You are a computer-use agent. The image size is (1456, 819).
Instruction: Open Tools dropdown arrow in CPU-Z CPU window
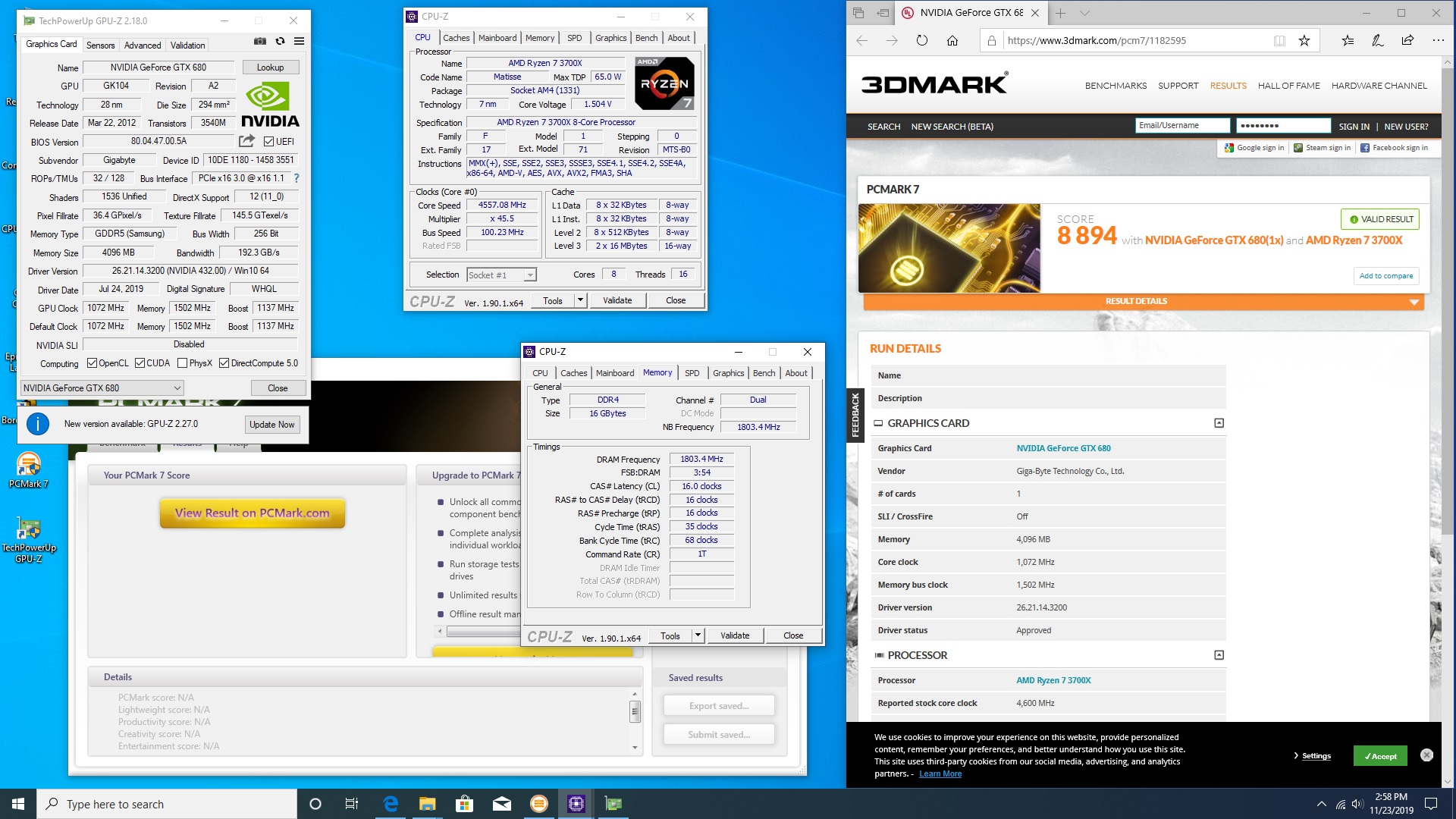(580, 300)
